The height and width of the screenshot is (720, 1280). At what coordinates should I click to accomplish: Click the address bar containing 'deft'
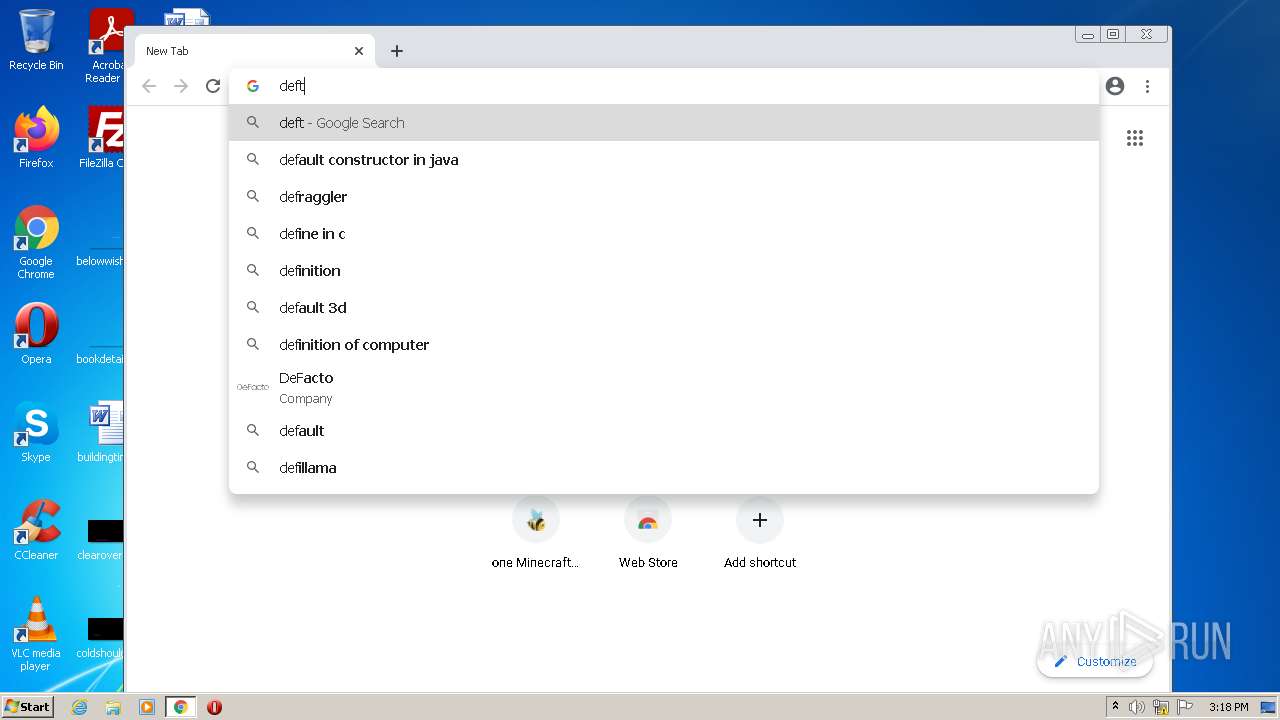(664, 86)
